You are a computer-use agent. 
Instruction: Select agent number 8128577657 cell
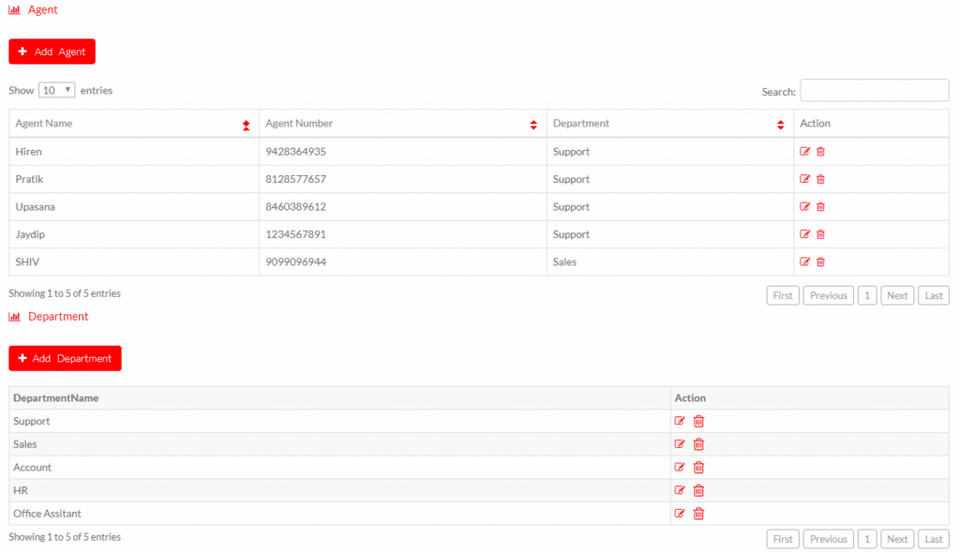[402, 179]
